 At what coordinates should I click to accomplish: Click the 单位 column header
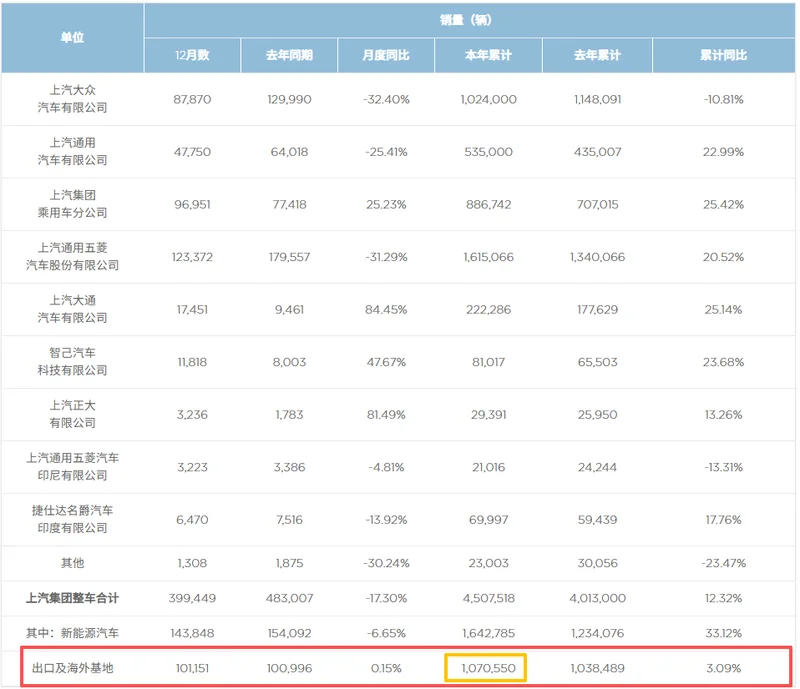point(72,37)
